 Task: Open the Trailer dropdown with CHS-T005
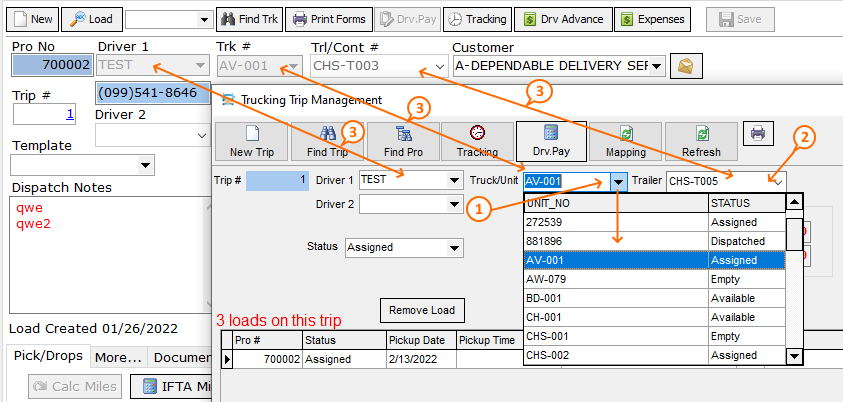pyautogui.click(x=776, y=181)
